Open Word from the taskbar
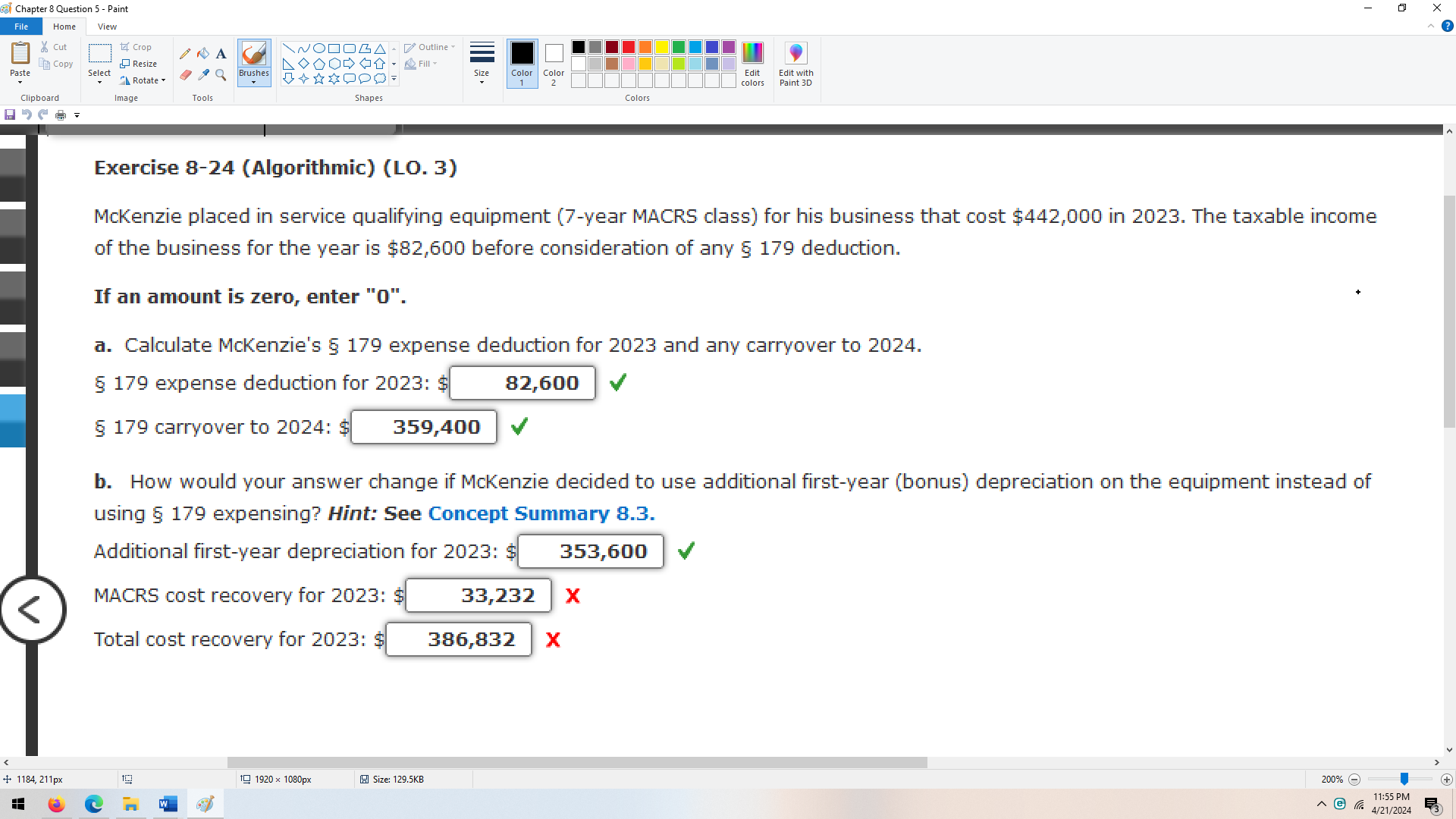Viewport: 1456px width, 819px height. [x=168, y=803]
